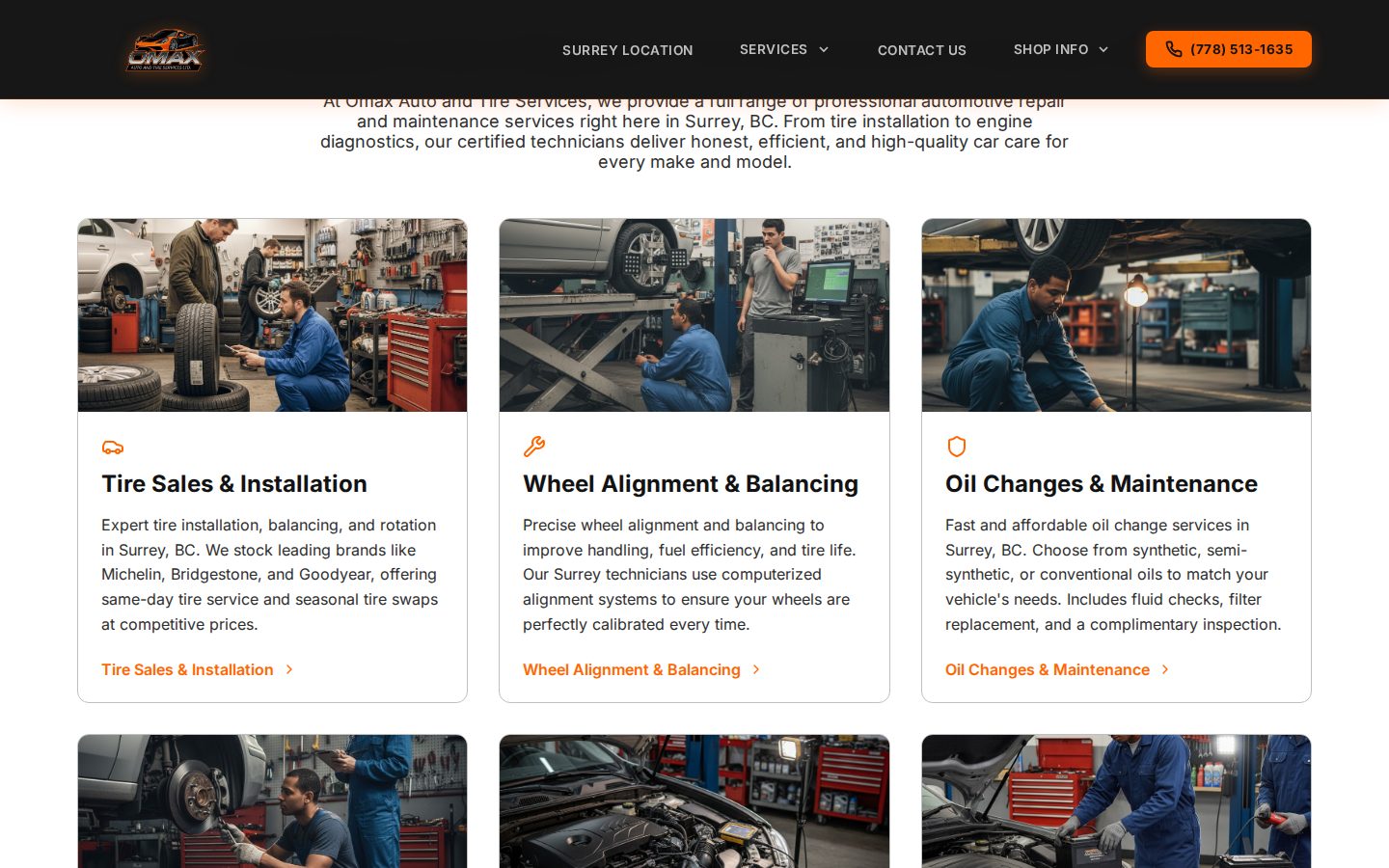Click the phone icon in the orange button
1389x868 pixels.
tap(1174, 49)
